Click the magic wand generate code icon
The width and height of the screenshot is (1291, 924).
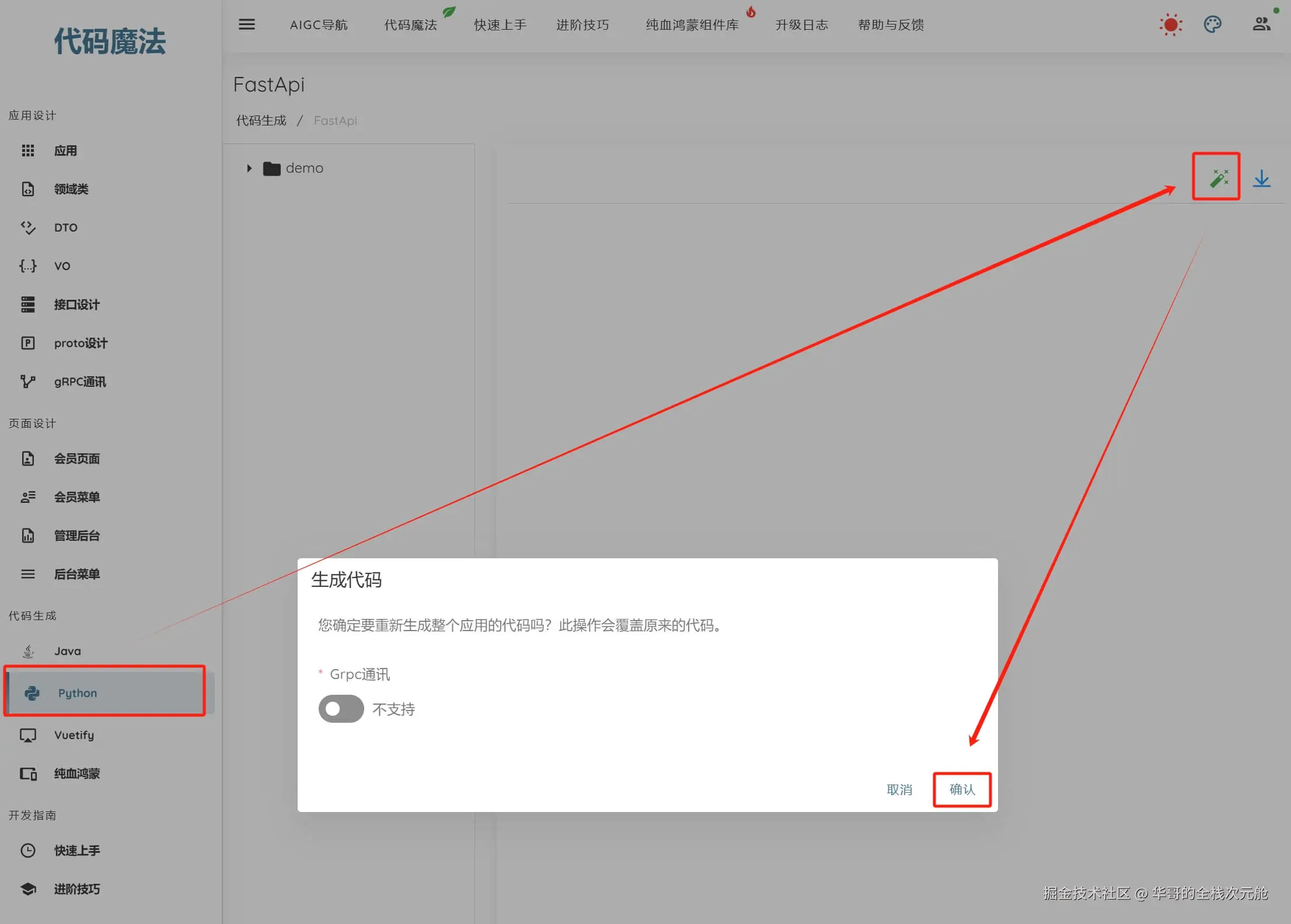[1218, 178]
